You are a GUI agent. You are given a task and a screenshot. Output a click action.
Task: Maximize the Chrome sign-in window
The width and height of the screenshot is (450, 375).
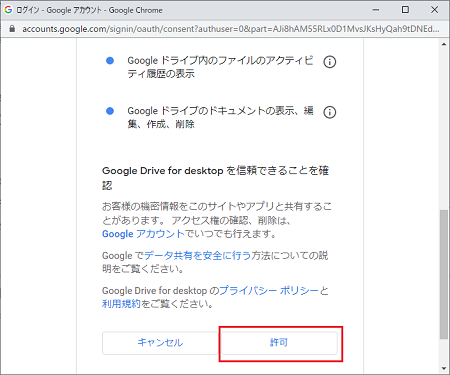coord(405,10)
